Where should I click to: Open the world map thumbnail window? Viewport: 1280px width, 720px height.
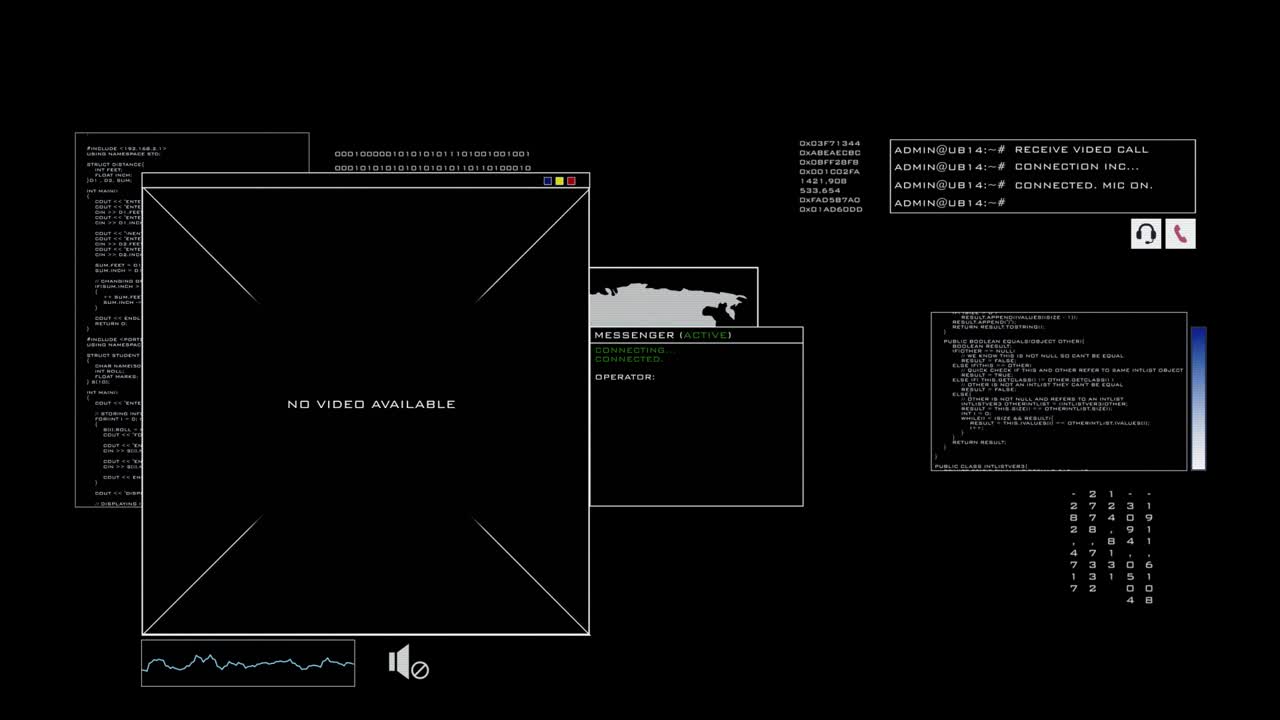[673, 297]
